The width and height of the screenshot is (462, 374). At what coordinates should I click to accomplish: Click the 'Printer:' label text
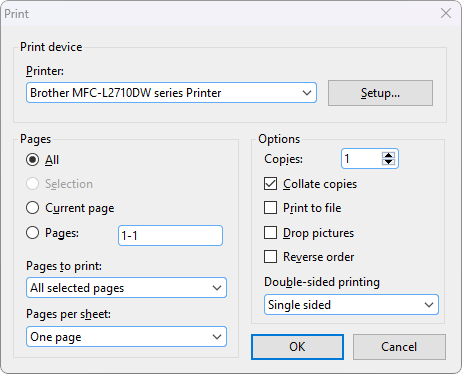point(45,71)
